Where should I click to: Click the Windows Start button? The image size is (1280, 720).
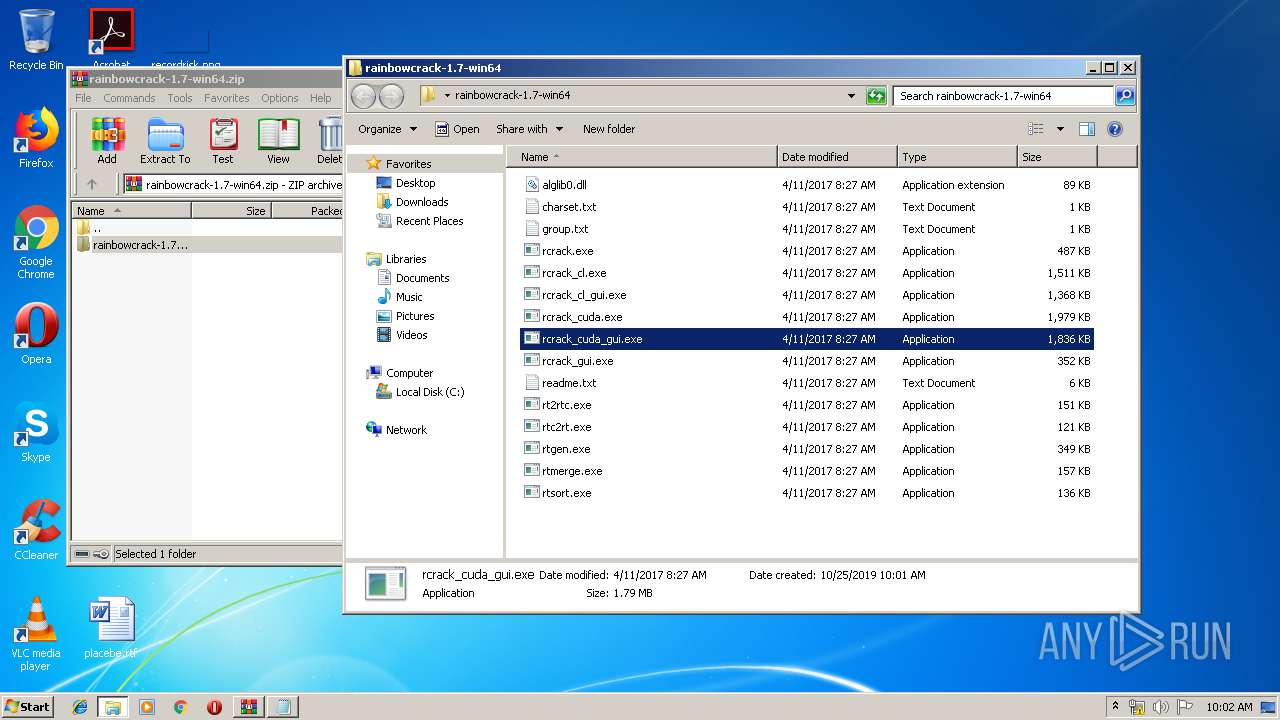click(x=28, y=707)
